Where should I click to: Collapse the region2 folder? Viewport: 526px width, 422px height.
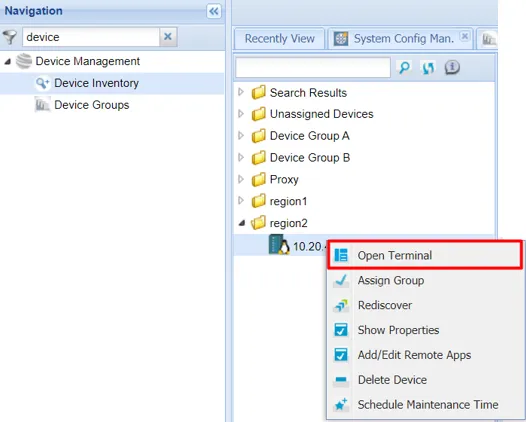[242, 223]
